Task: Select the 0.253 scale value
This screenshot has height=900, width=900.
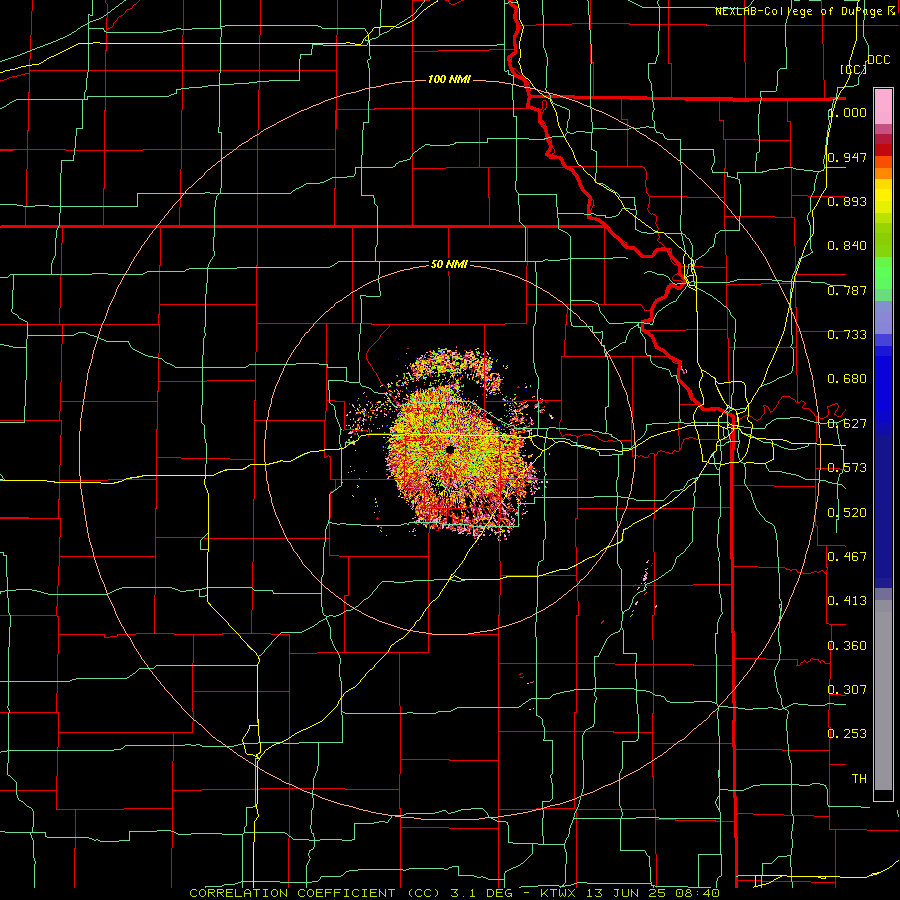Action: (847, 734)
